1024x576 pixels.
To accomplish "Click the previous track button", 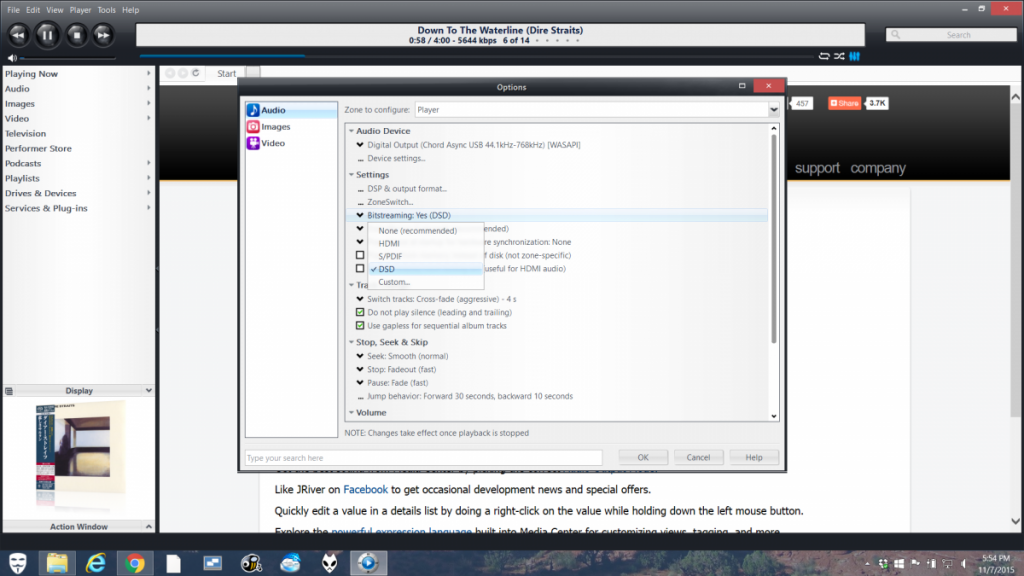I will pyautogui.click(x=18, y=35).
